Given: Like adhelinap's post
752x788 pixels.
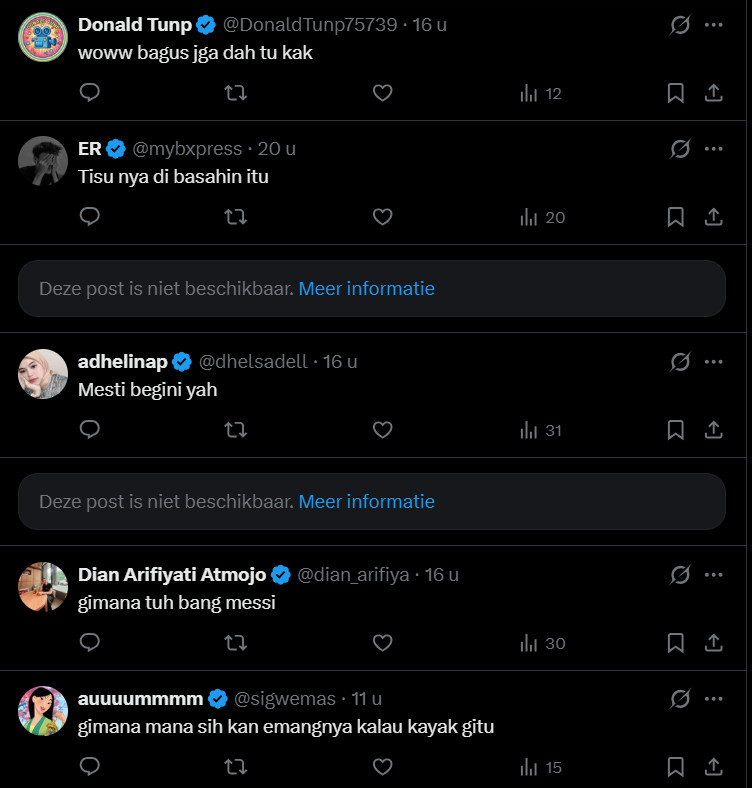Looking at the screenshot, I should [382, 430].
